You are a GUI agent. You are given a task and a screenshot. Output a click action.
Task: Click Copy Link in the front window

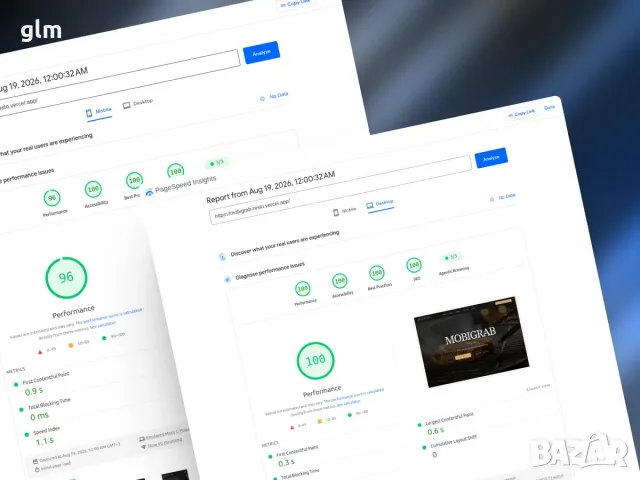(x=521, y=113)
